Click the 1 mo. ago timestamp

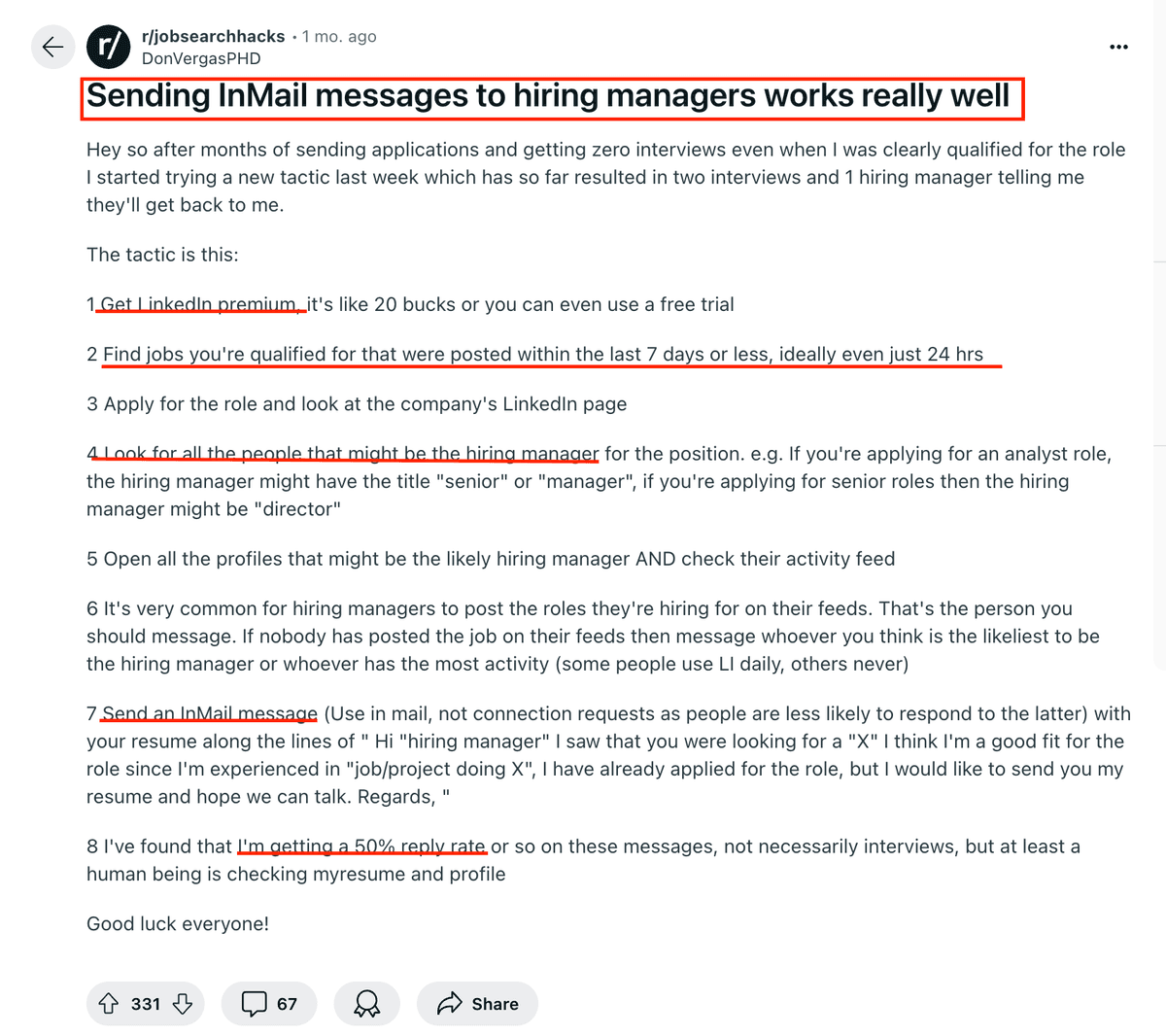pos(337,35)
